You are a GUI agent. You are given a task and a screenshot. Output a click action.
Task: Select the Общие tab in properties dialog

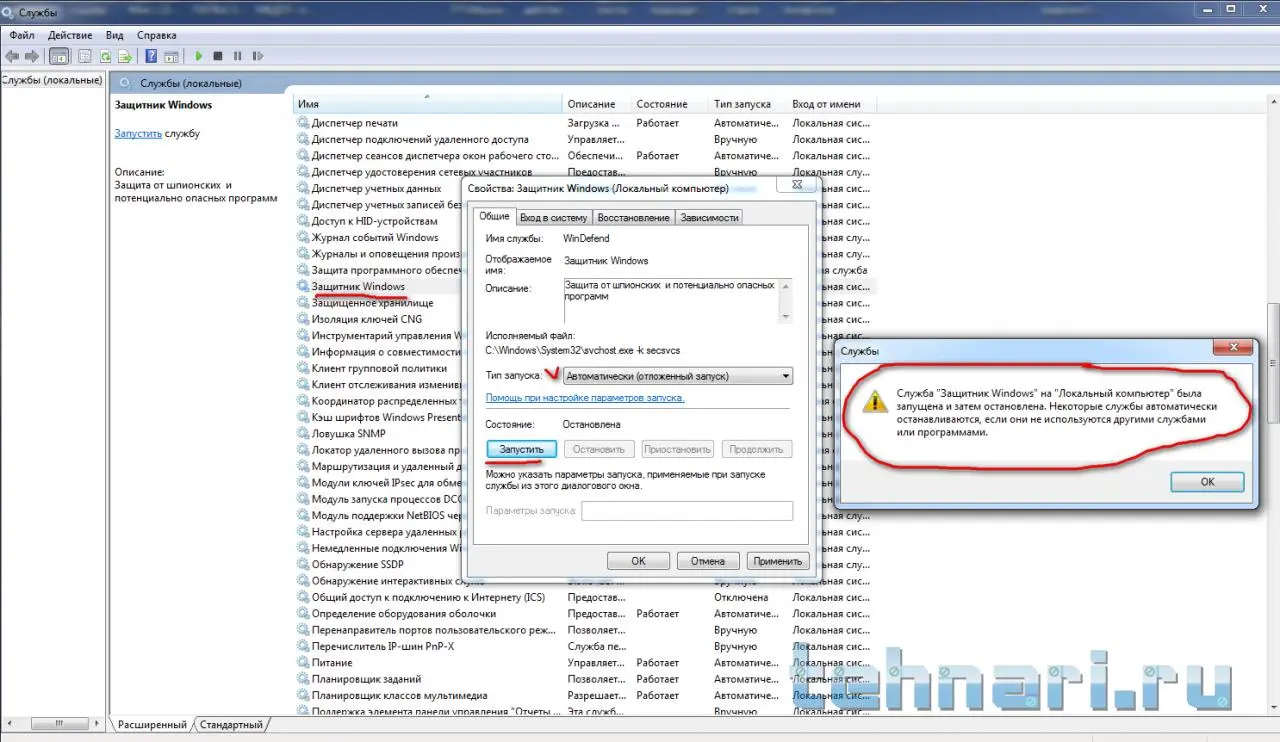pos(494,216)
